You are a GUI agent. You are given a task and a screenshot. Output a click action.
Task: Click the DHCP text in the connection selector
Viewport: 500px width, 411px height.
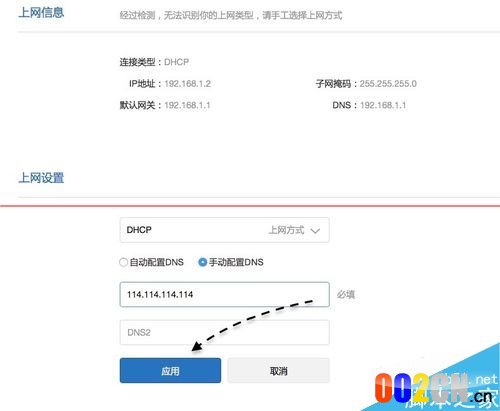(x=139, y=230)
